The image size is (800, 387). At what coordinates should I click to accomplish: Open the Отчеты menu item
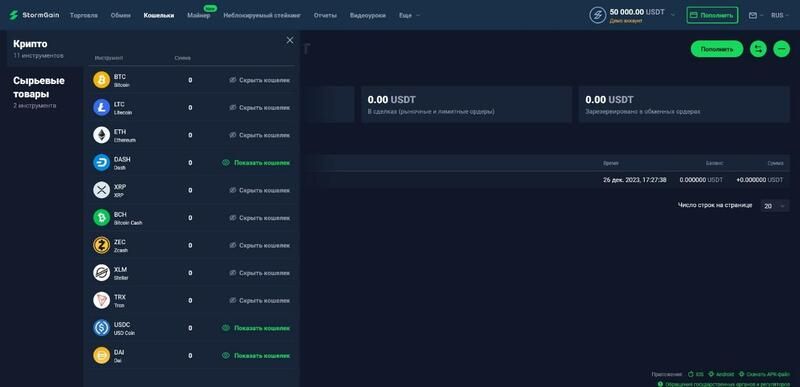[325, 15]
